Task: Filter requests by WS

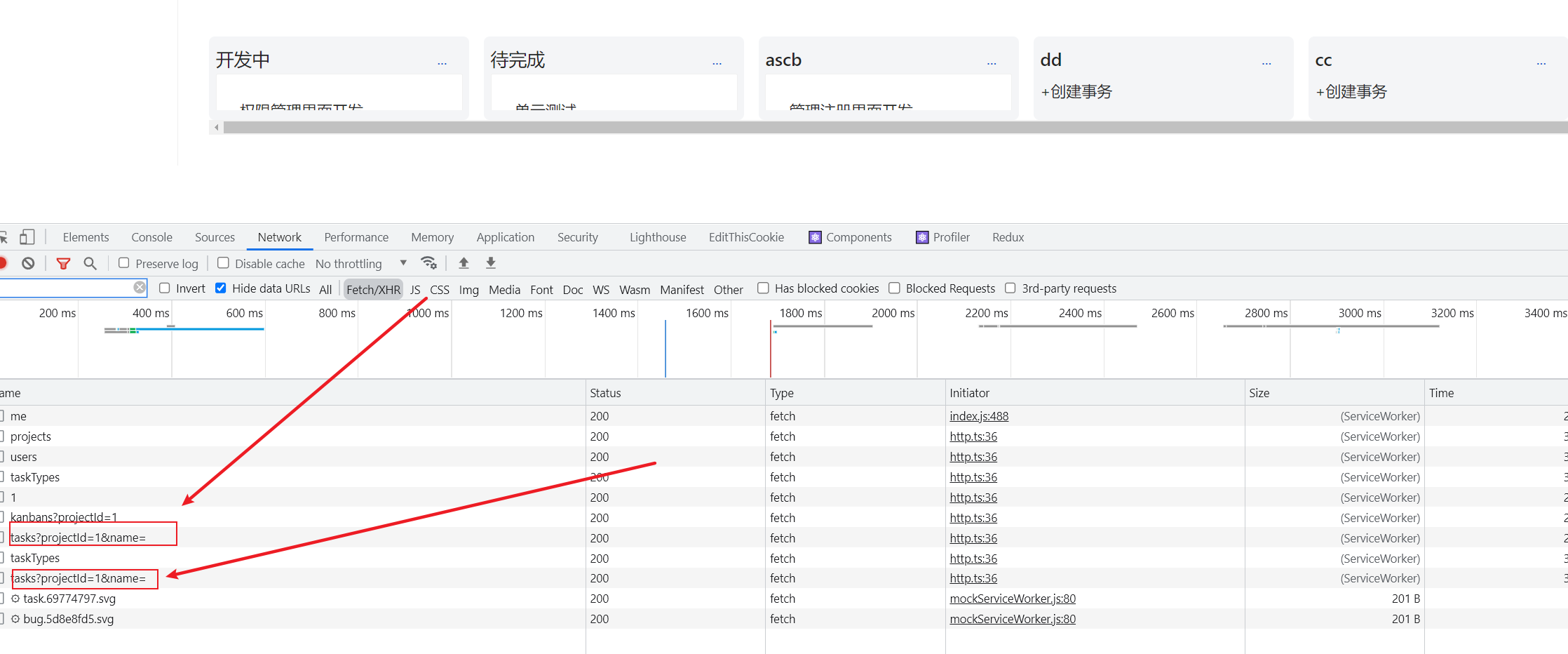Action: tap(601, 289)
